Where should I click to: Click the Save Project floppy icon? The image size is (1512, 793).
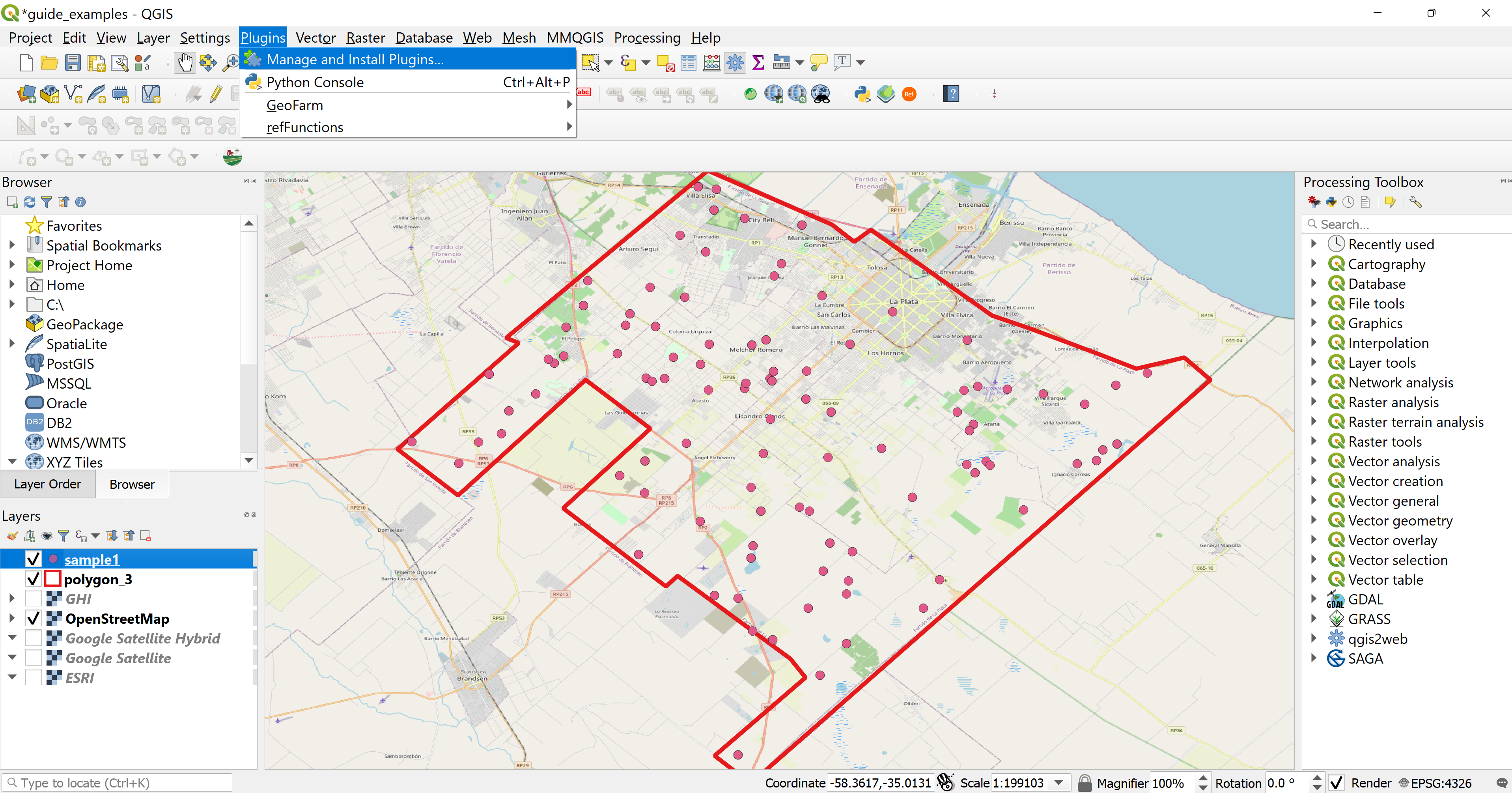point(72,62)
